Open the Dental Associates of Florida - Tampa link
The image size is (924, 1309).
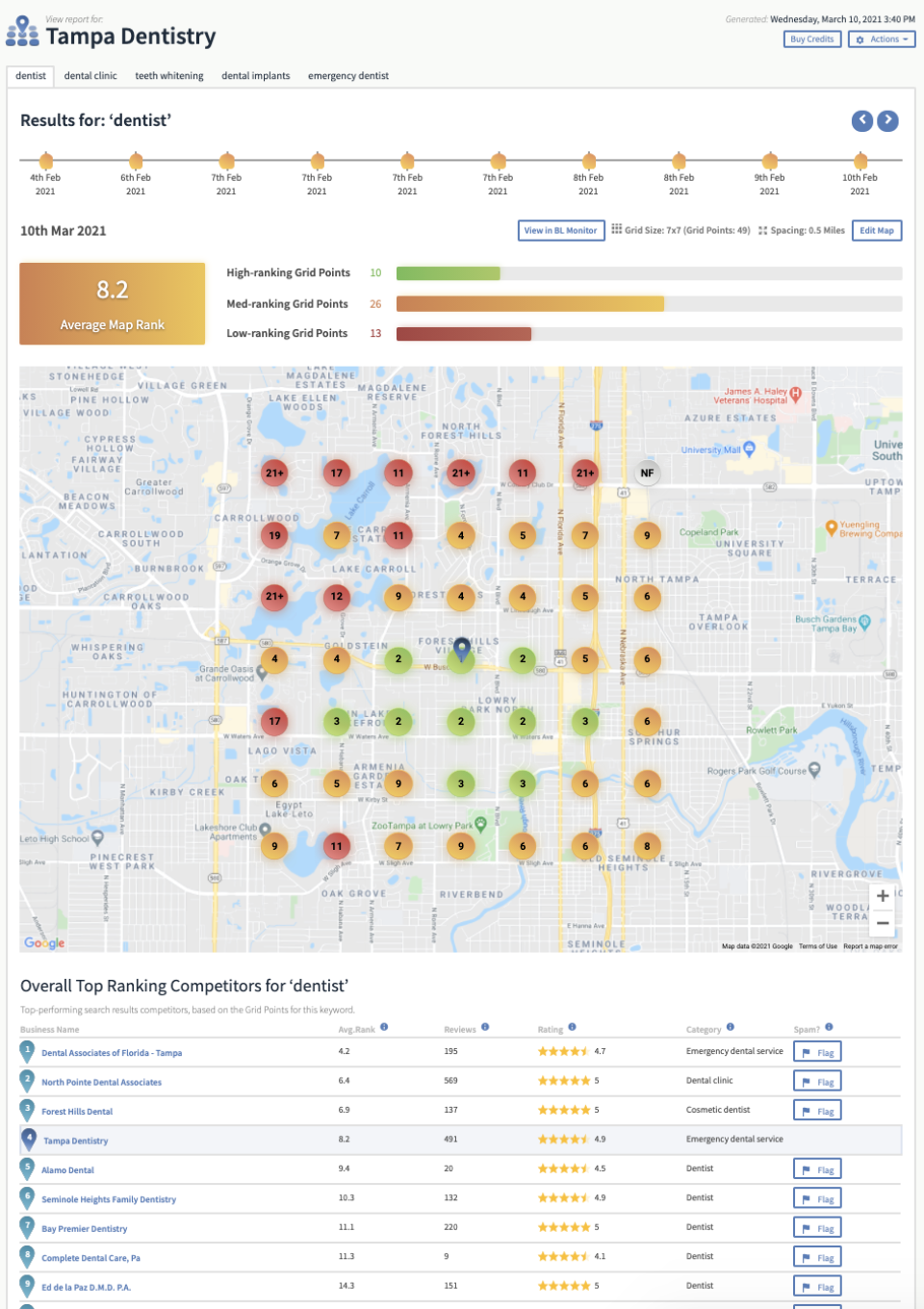[x=112, y=1053]
